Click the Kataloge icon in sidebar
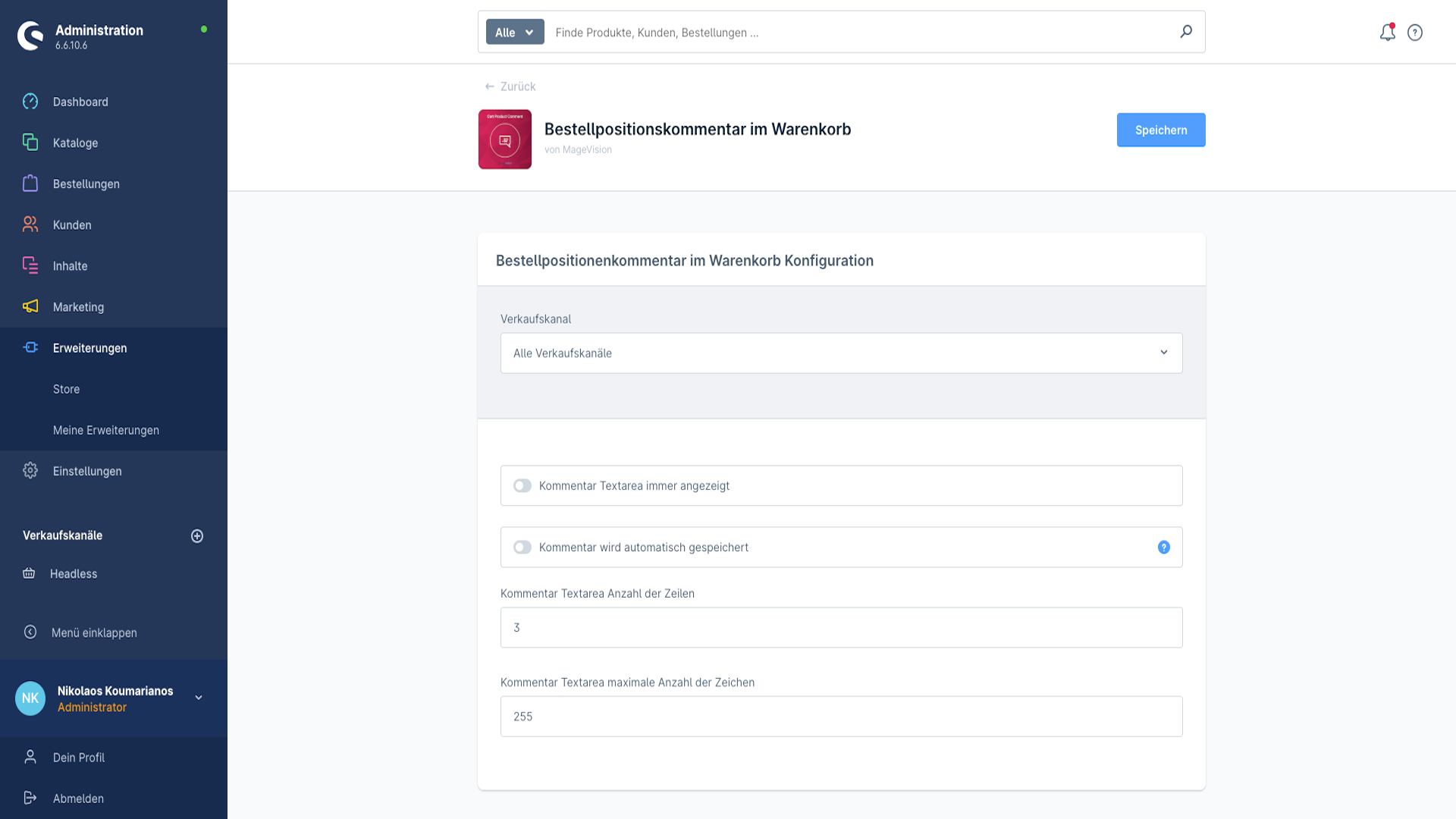This screenshot has height=819, width=1456. 30,143
